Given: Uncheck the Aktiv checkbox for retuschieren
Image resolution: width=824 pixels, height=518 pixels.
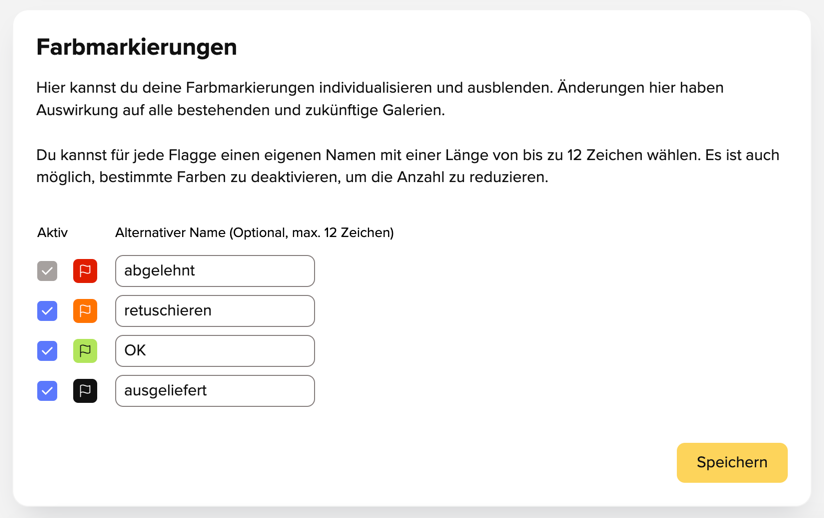Looking at the screenshot, I should point(47,311).
